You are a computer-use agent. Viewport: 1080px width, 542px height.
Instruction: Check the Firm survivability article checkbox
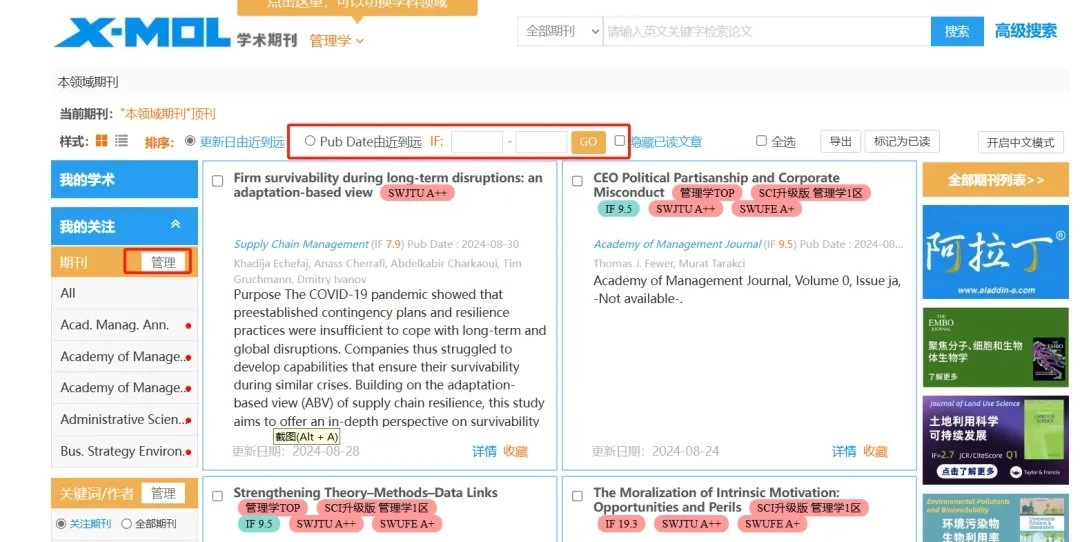(x=218, y=181)
